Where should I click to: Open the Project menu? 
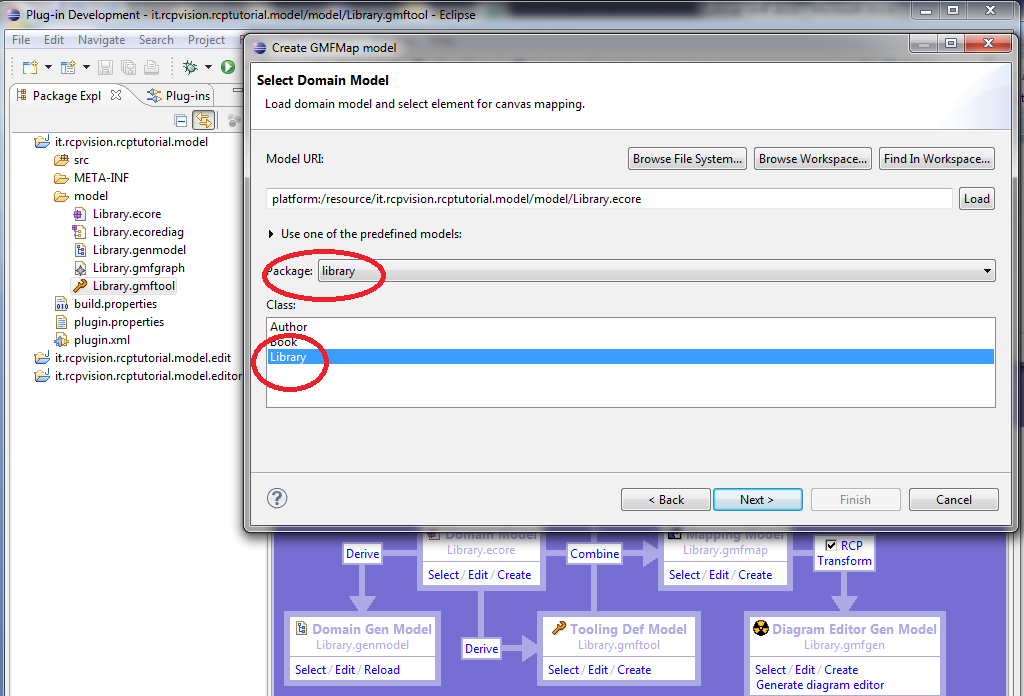click(x=206, y=40)
